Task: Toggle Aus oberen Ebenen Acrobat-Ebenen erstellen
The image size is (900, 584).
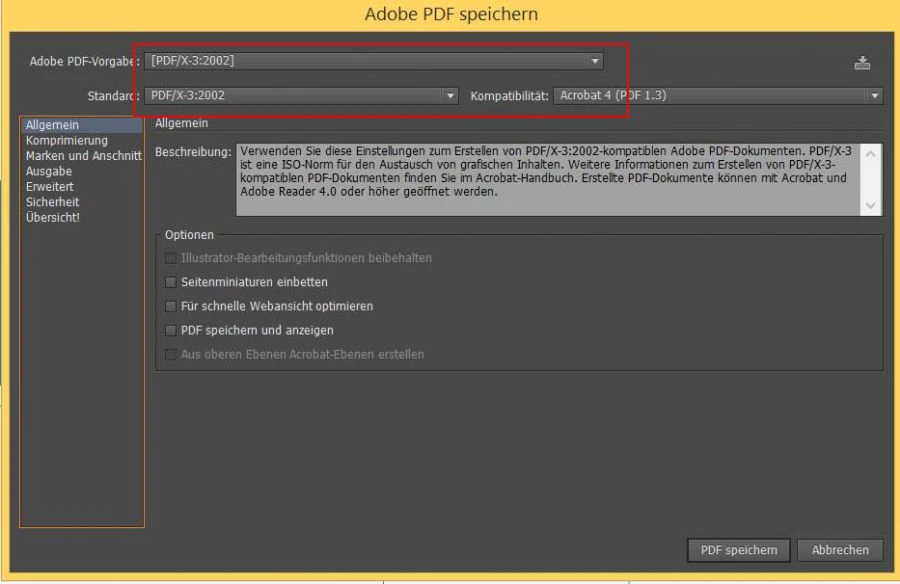Action: [x=170, y=354]
